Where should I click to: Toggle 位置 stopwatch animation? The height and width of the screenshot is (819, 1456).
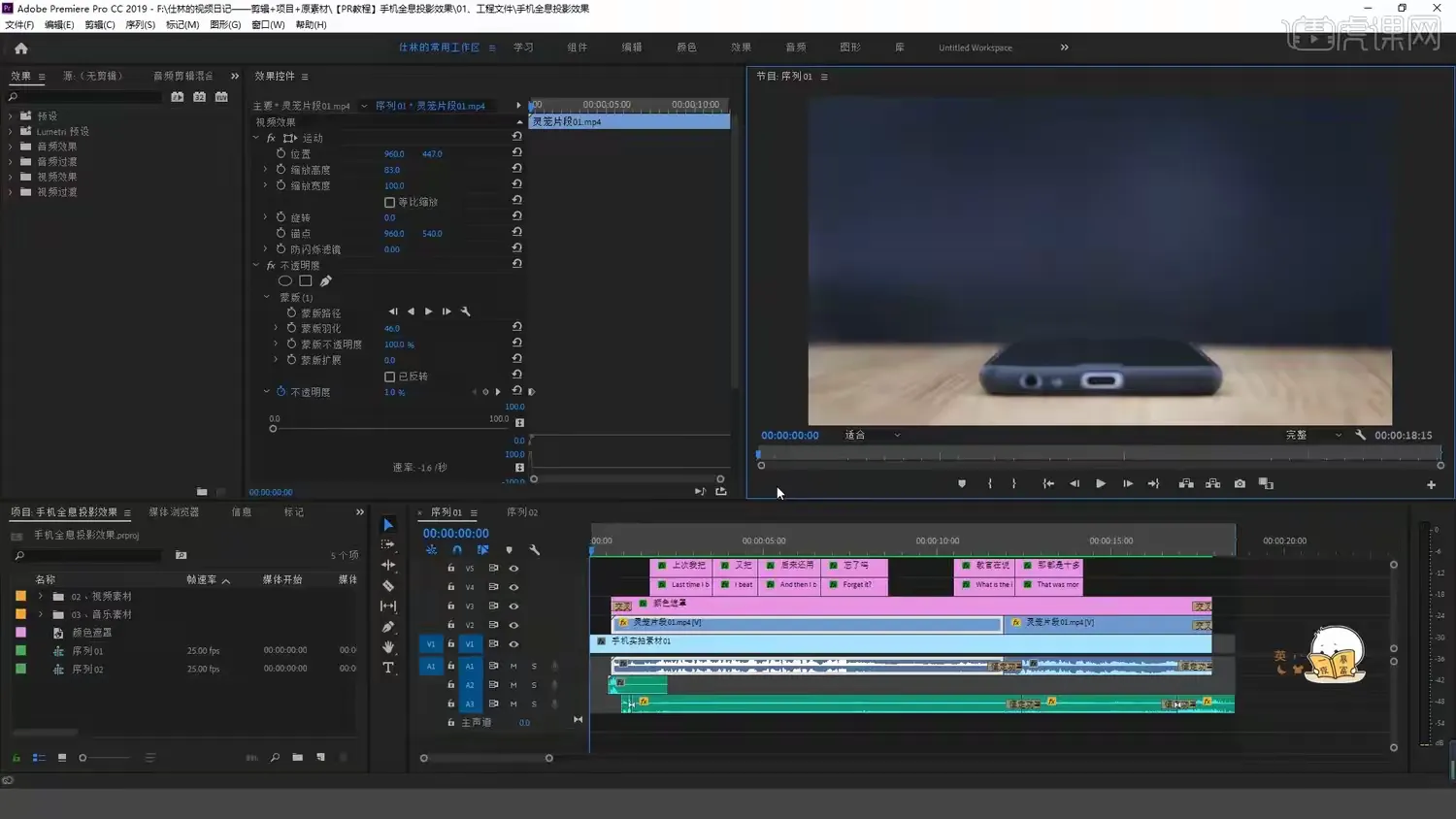pos(281,153)
